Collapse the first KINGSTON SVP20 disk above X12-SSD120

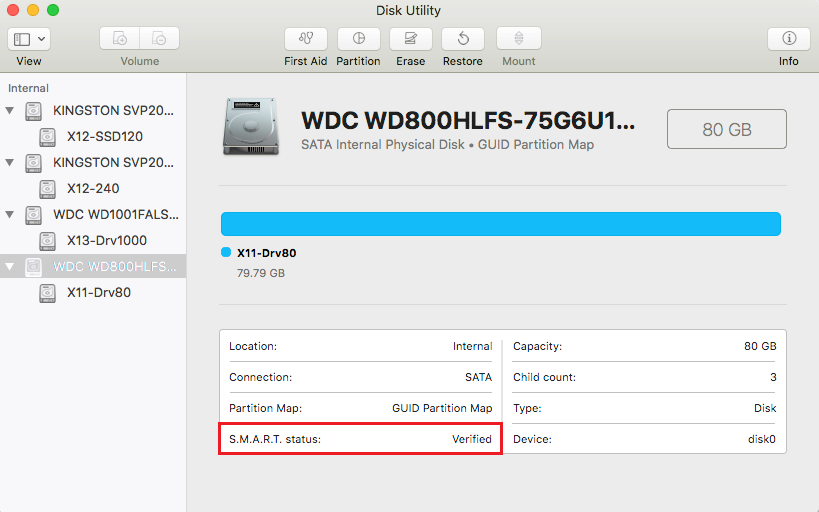(x=9, y=110)
